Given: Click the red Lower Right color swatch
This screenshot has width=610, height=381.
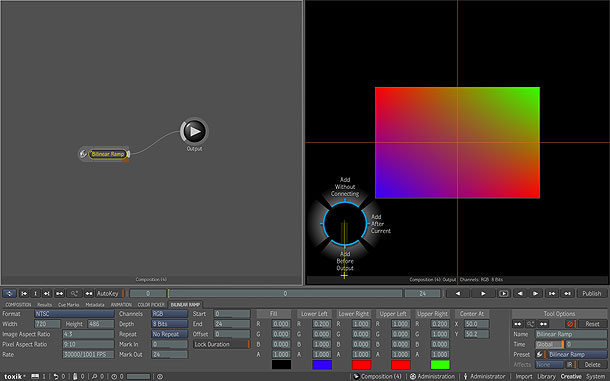Looking at the screenshot, I should 361,365.
